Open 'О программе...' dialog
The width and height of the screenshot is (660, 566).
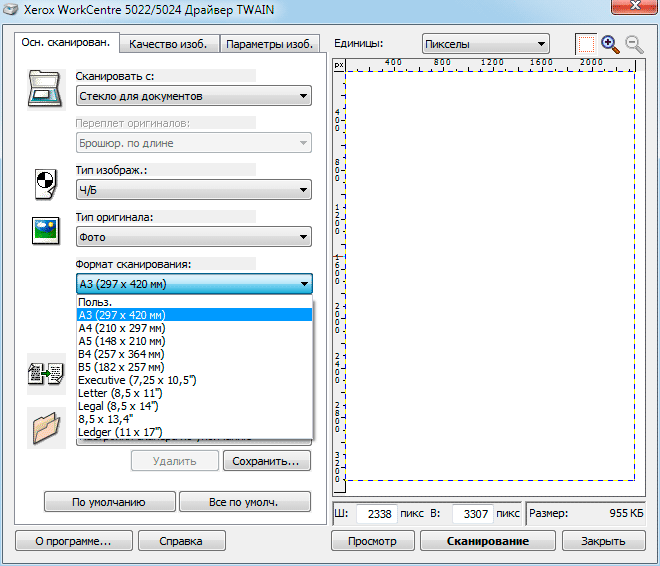(74, 541)
